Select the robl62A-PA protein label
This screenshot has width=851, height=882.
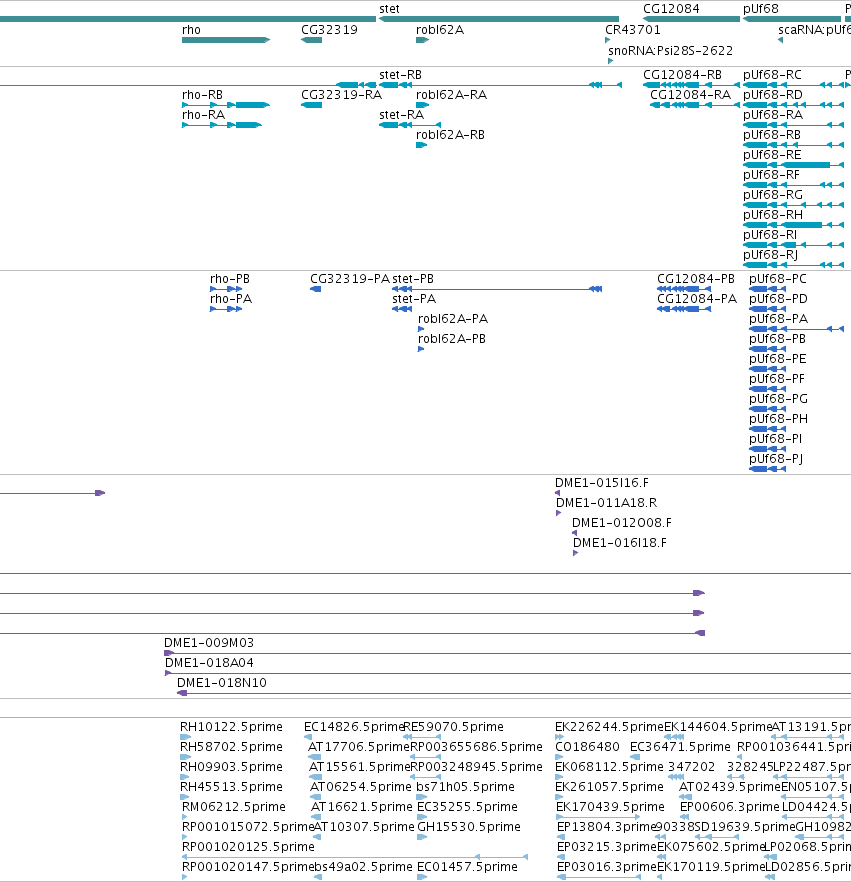(x=453, y=319)
